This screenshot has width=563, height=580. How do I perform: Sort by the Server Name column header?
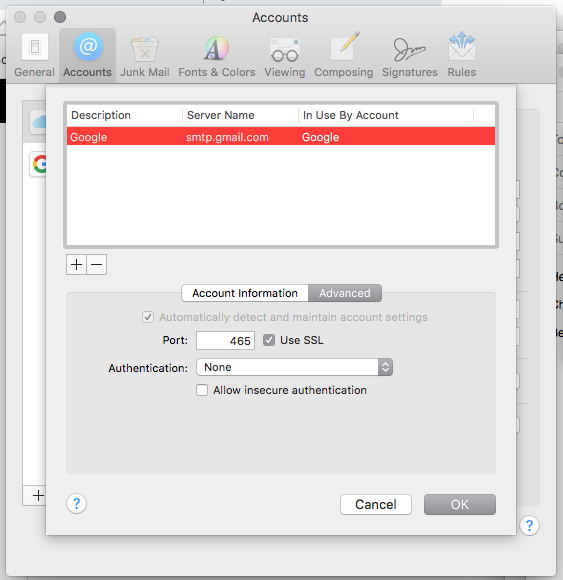[x=240, y=115]
